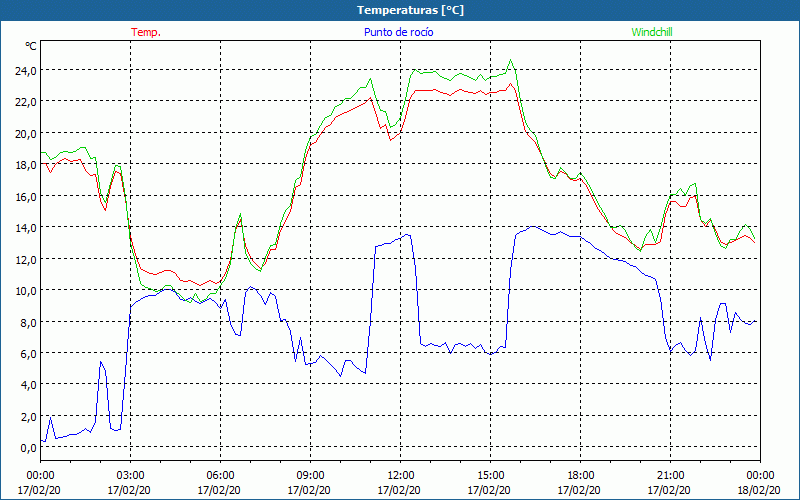Click the 12,0 y-axis value
This screenshot has width=800, height=500.
pyautogui.click(x=26, y=259)
